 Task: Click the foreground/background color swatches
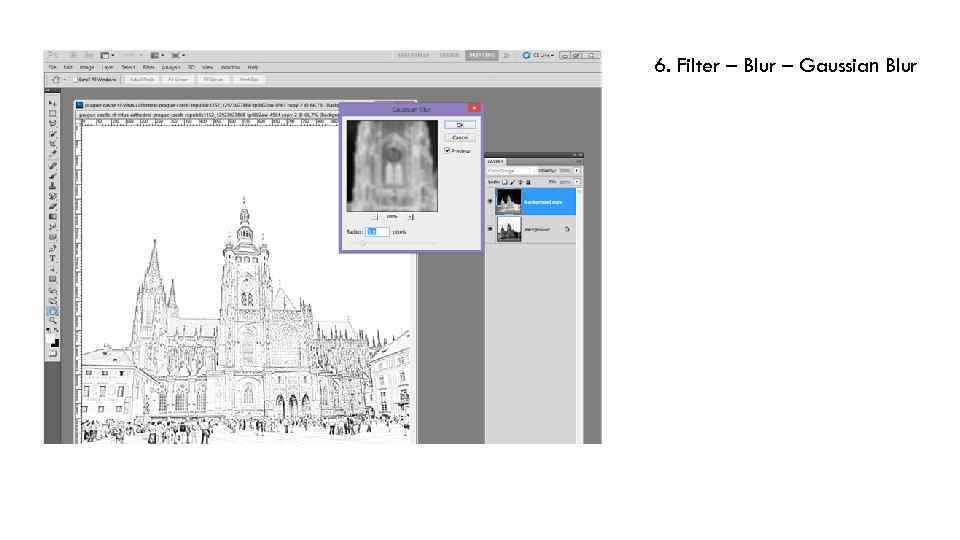coord(54,342)
